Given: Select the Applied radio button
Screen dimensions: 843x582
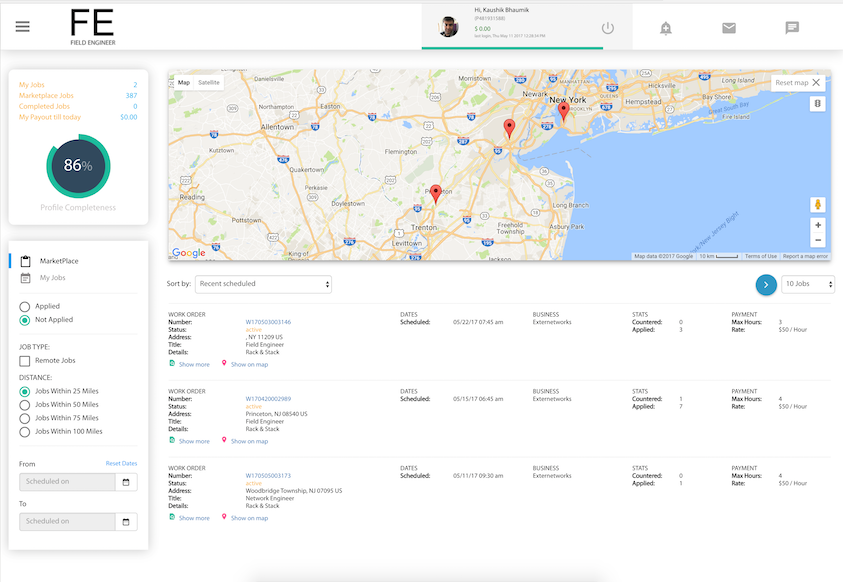Looking at the screenshot, I should point(25,306).
